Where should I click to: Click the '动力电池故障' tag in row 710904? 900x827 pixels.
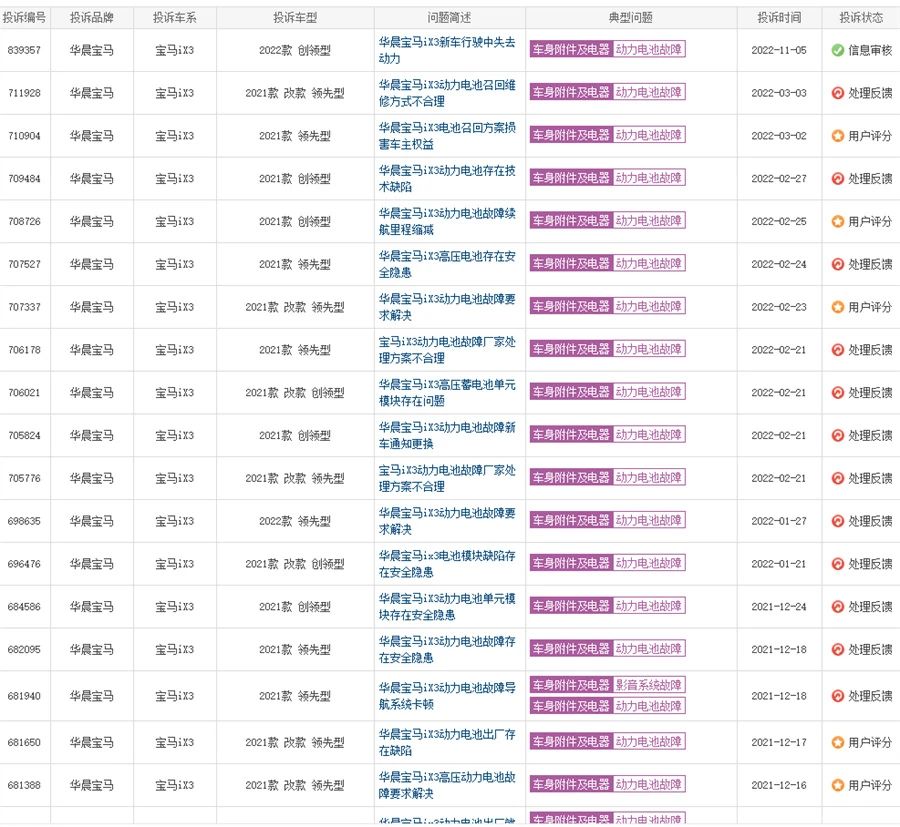[x=649, y=135]
